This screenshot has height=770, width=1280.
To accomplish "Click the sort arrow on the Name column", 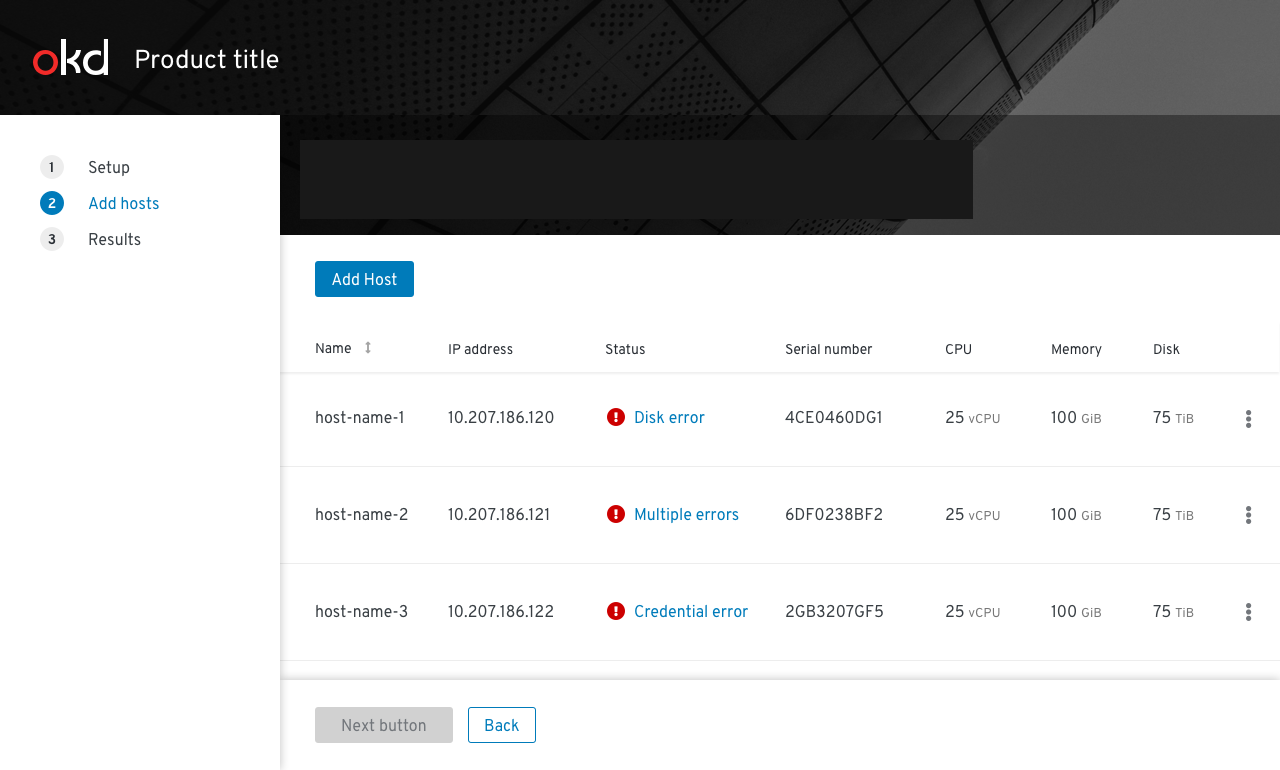I will point(368,348).
